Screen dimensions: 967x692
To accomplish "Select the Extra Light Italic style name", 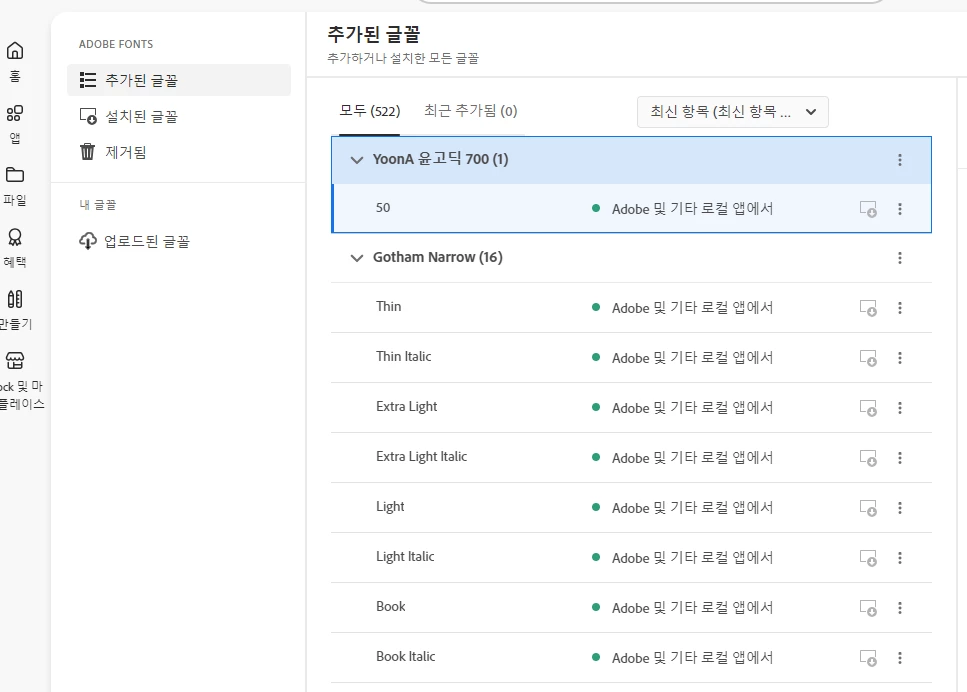I will pyautogui.click(x=421, y=456).
